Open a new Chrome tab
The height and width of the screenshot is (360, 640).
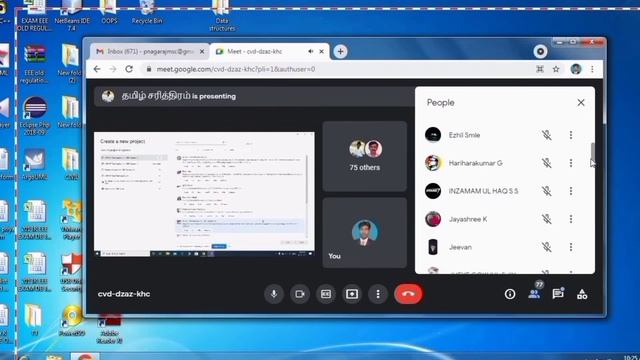(x=340, y=51)
